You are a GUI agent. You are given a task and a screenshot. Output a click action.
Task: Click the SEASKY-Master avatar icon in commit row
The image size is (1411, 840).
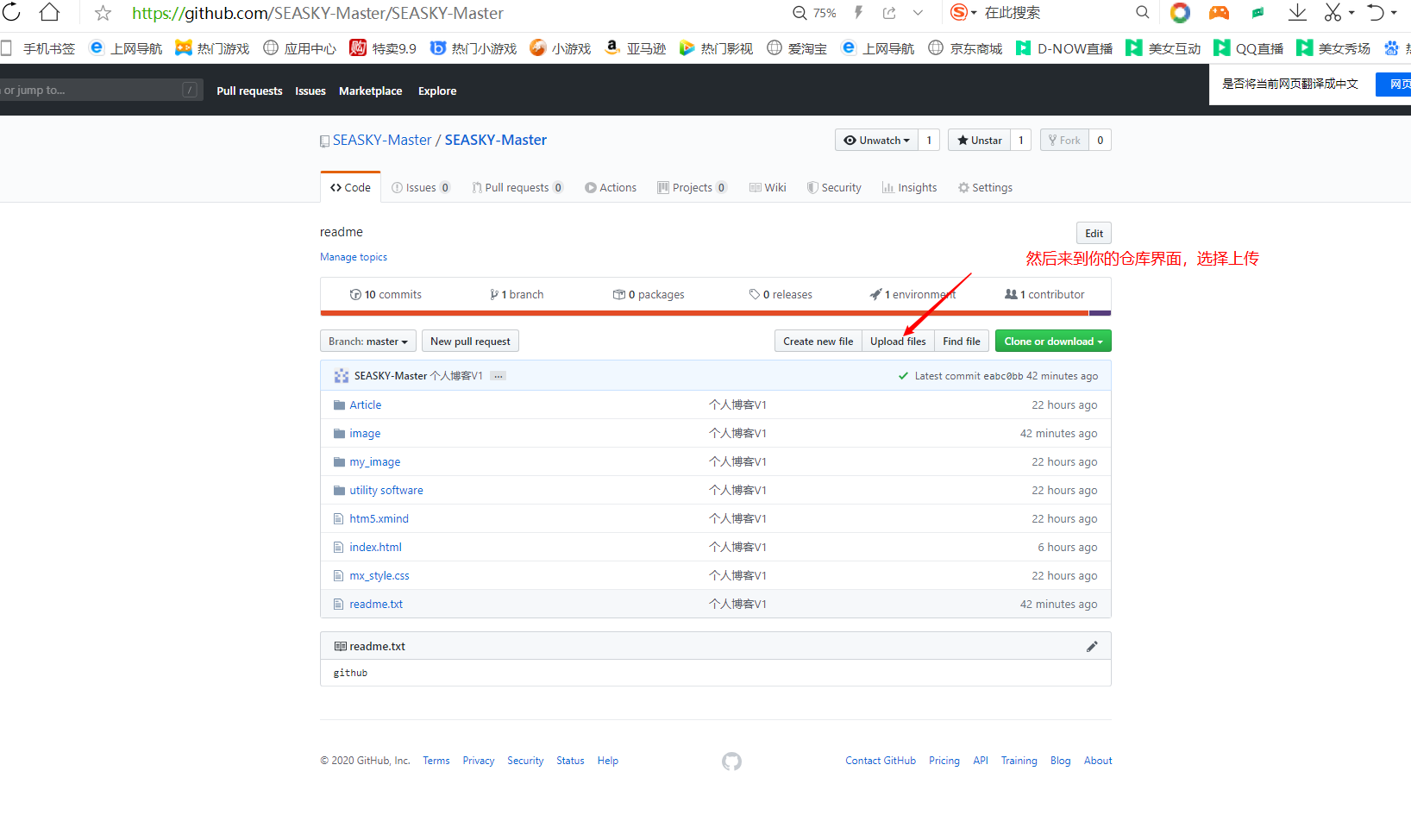(342, 376)
